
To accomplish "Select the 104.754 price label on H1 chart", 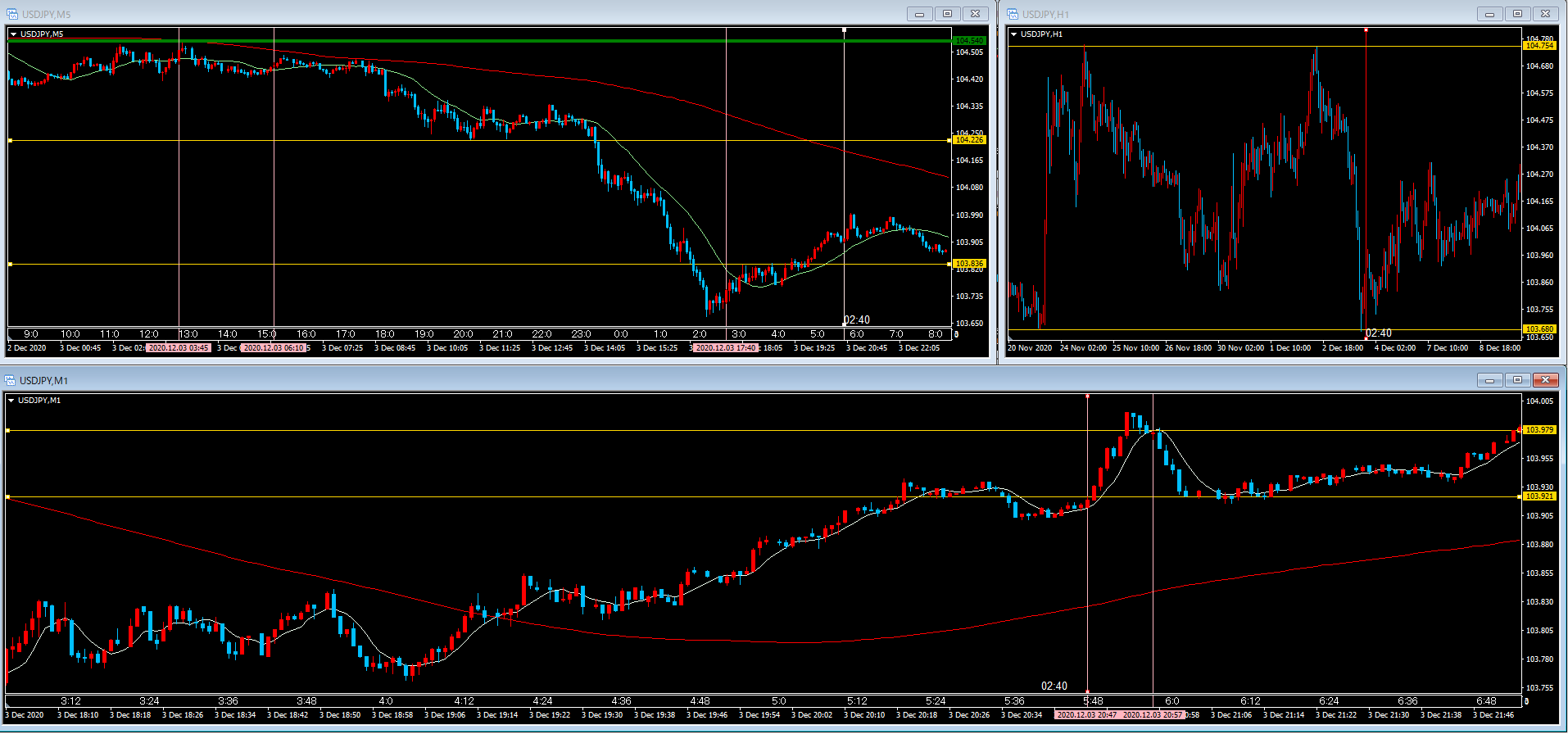I will (x=1539, y=46).
